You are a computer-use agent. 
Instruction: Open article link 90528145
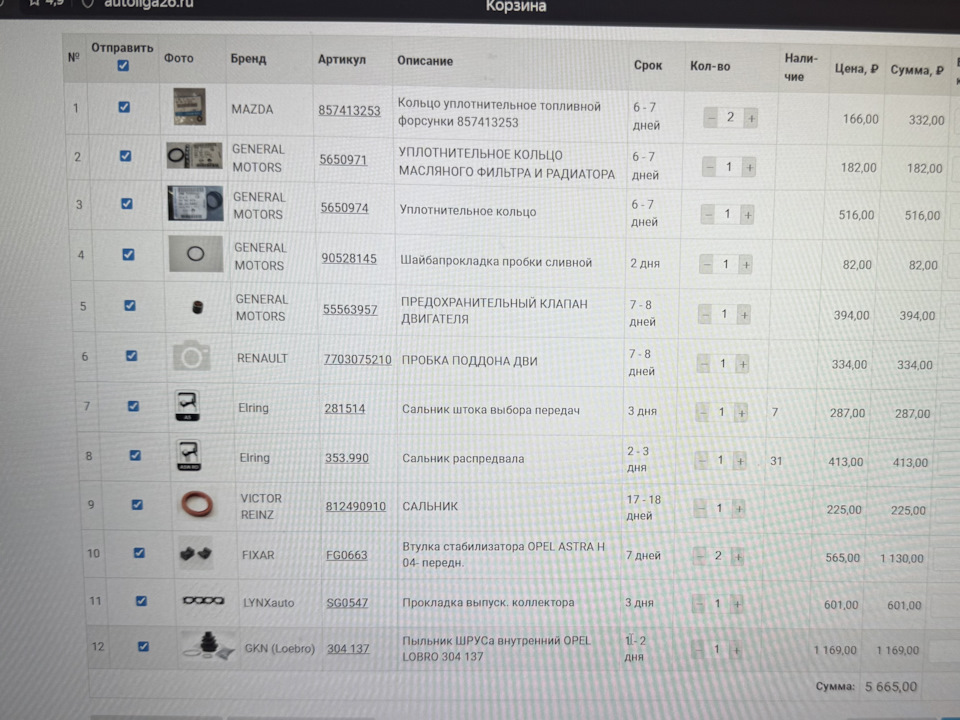[349, 258]
